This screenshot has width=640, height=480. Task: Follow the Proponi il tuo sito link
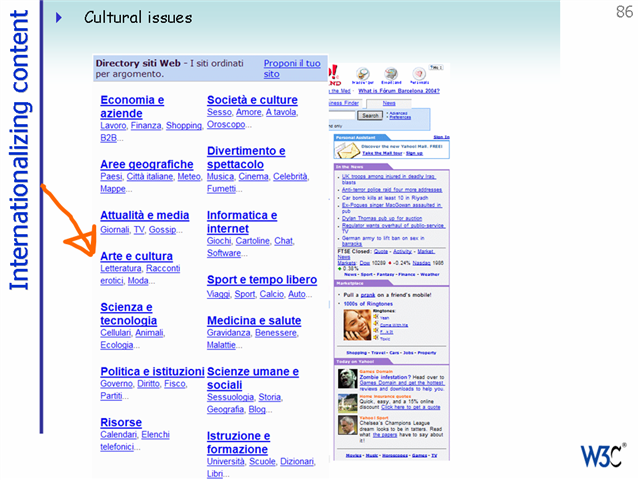(x=291, y=68)
